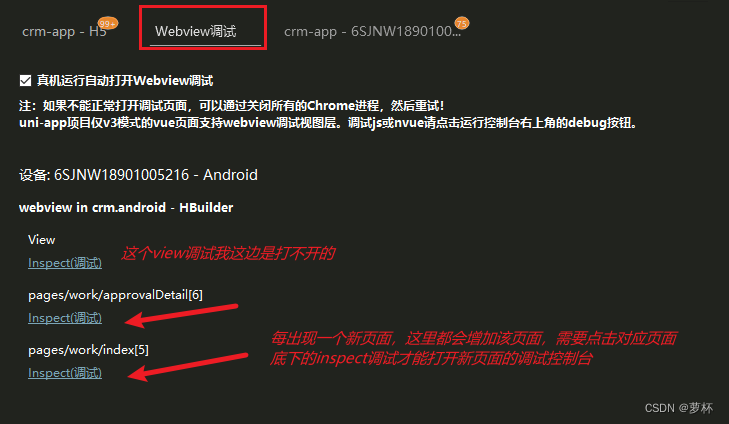Click the red arrow pointing at approvalDetail Inspect

[x=182, y=315]
